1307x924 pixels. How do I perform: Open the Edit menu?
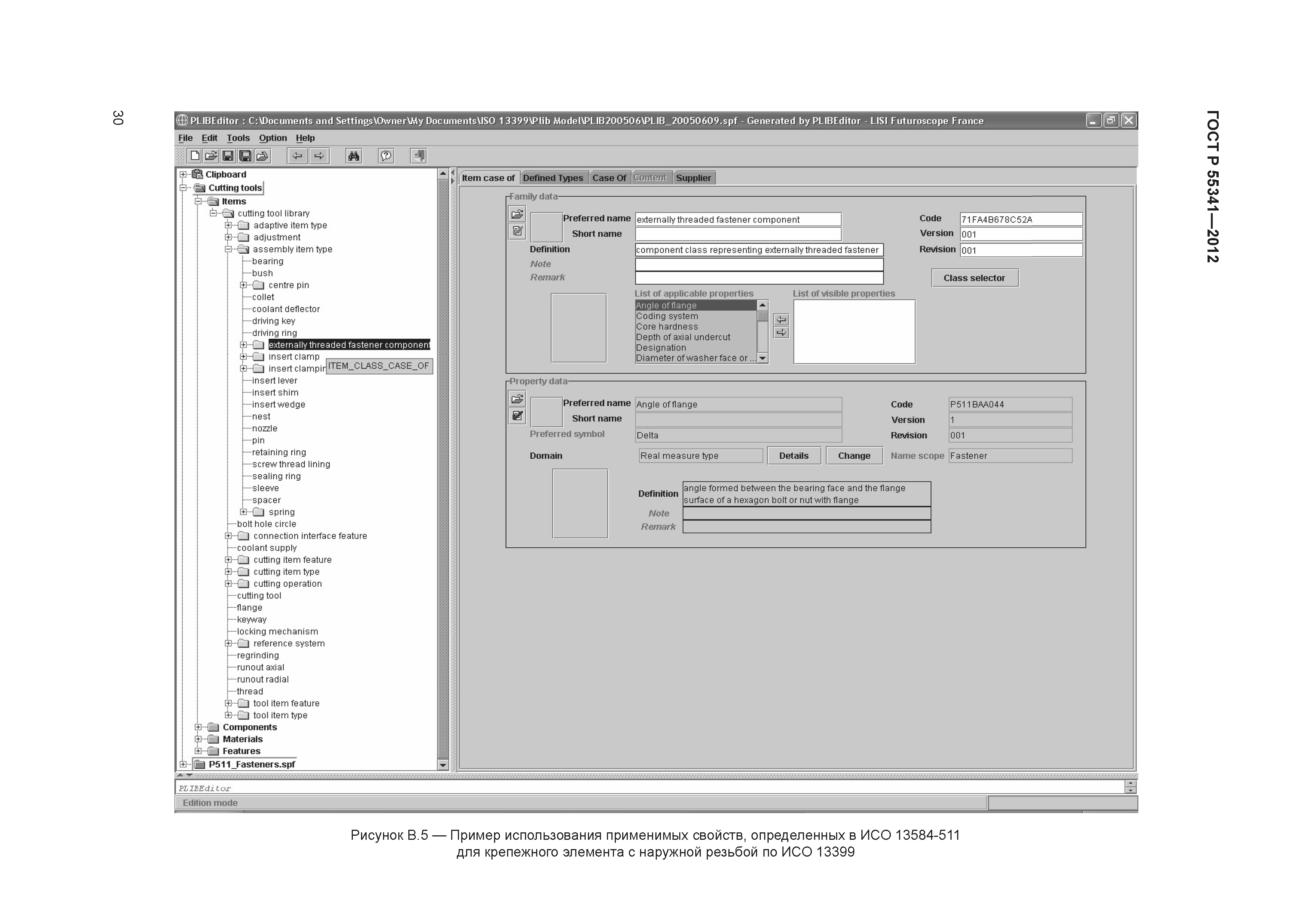pyautogui.click(x=209, y=138)
